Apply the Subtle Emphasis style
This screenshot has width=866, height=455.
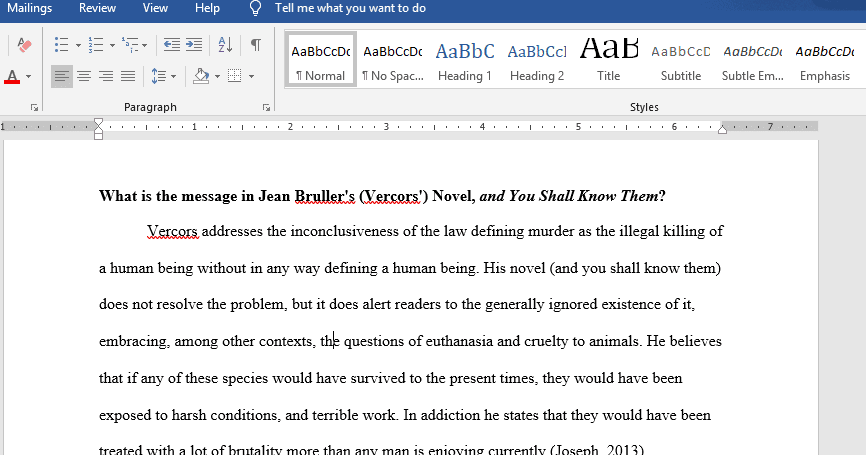[753, 60]
